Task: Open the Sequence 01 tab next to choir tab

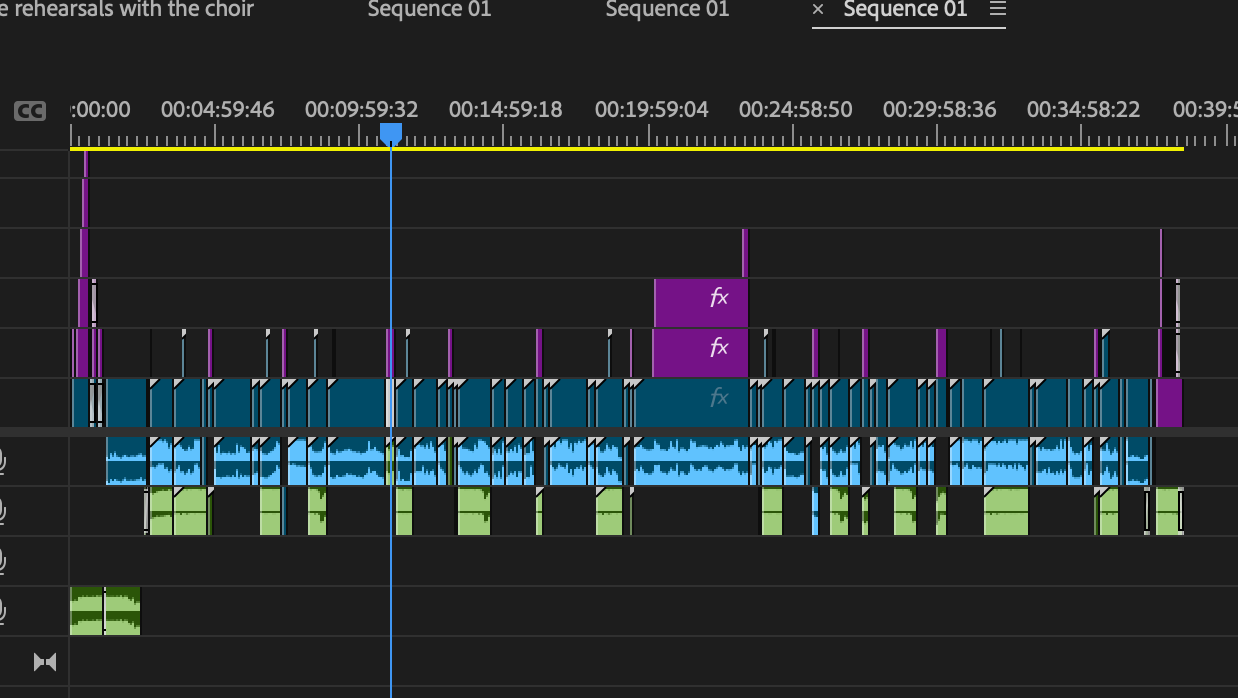Action: [430, 10]
